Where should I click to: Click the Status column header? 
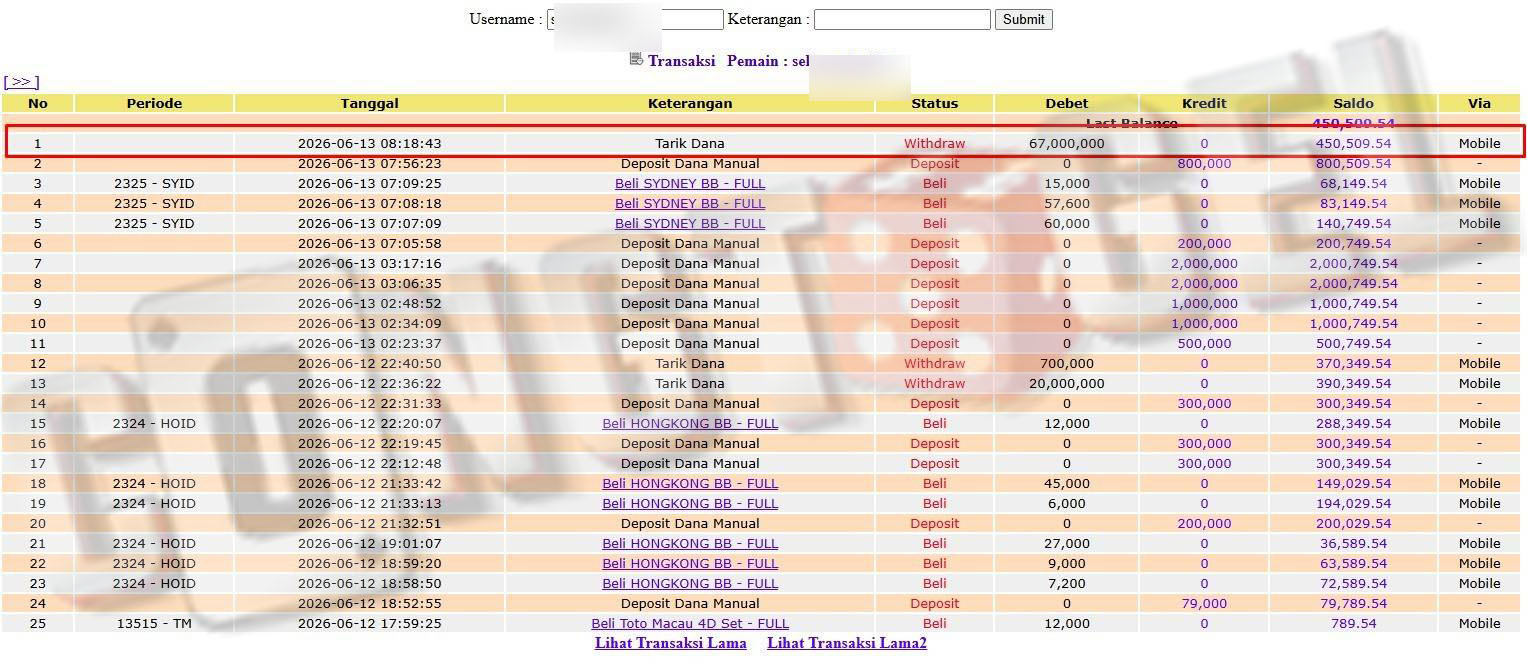point(935,103)
